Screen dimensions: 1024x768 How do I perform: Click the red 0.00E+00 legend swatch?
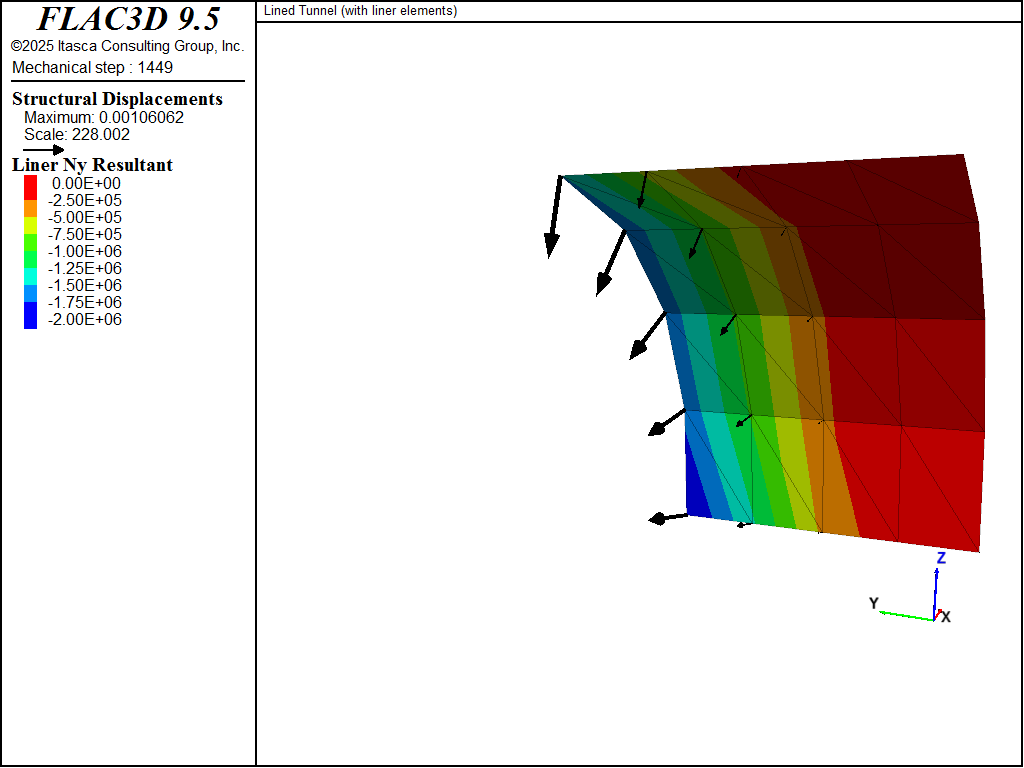pyautogui.click(x=31, y=187)
